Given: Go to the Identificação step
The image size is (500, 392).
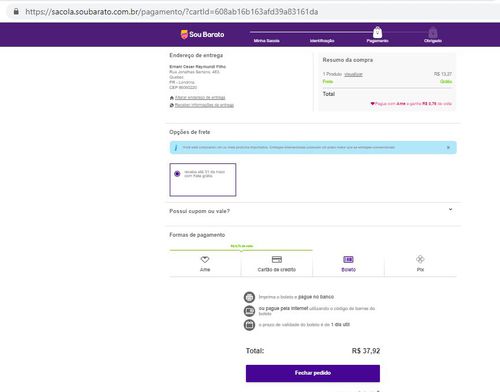Looking at the screenshot, I should [322, 41].
